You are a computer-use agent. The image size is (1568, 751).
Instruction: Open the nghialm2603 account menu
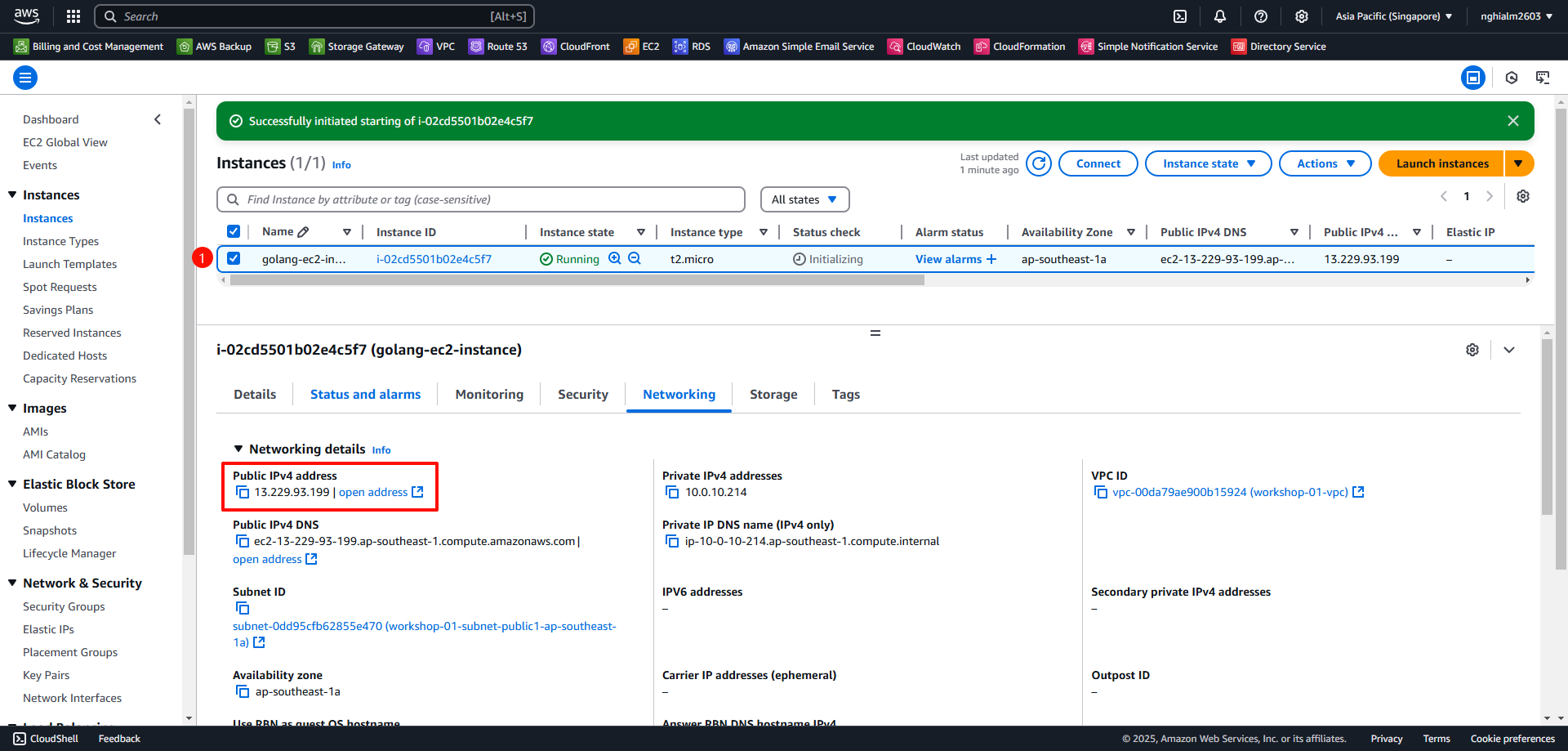[1517, 16]
